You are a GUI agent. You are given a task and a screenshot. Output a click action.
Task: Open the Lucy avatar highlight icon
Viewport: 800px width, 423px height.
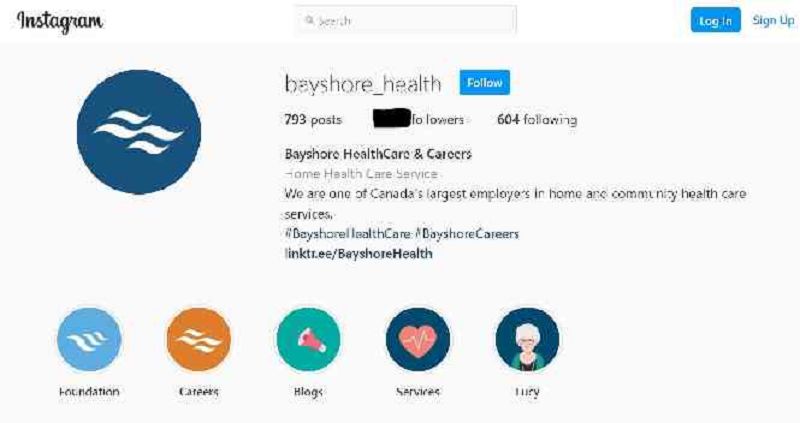(x=527, y=339)
